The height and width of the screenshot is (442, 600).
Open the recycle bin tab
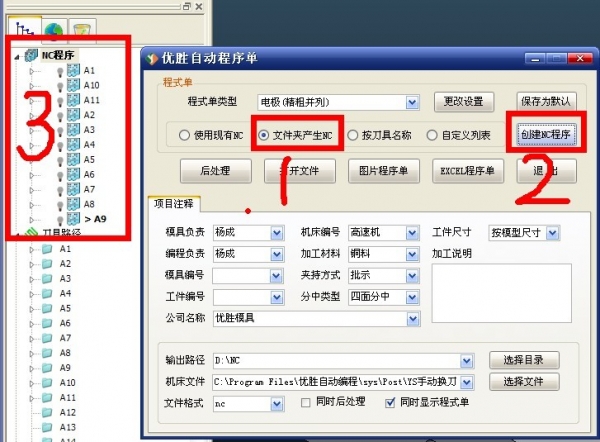pyautogui.click(x=82, y=31)
